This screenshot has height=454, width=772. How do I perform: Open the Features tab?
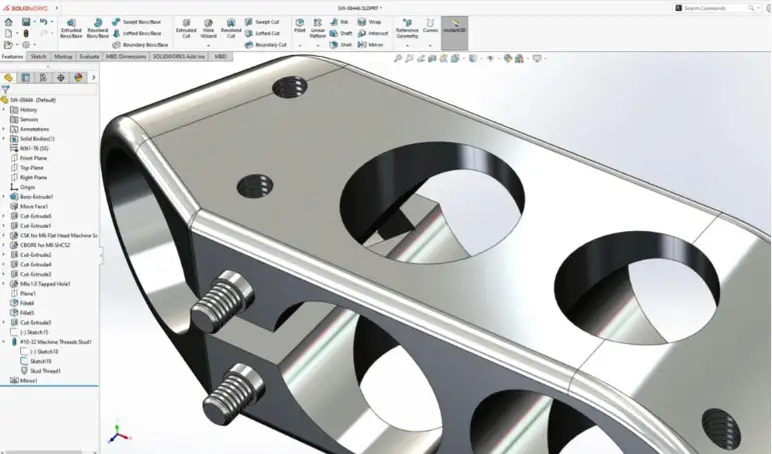12,57
